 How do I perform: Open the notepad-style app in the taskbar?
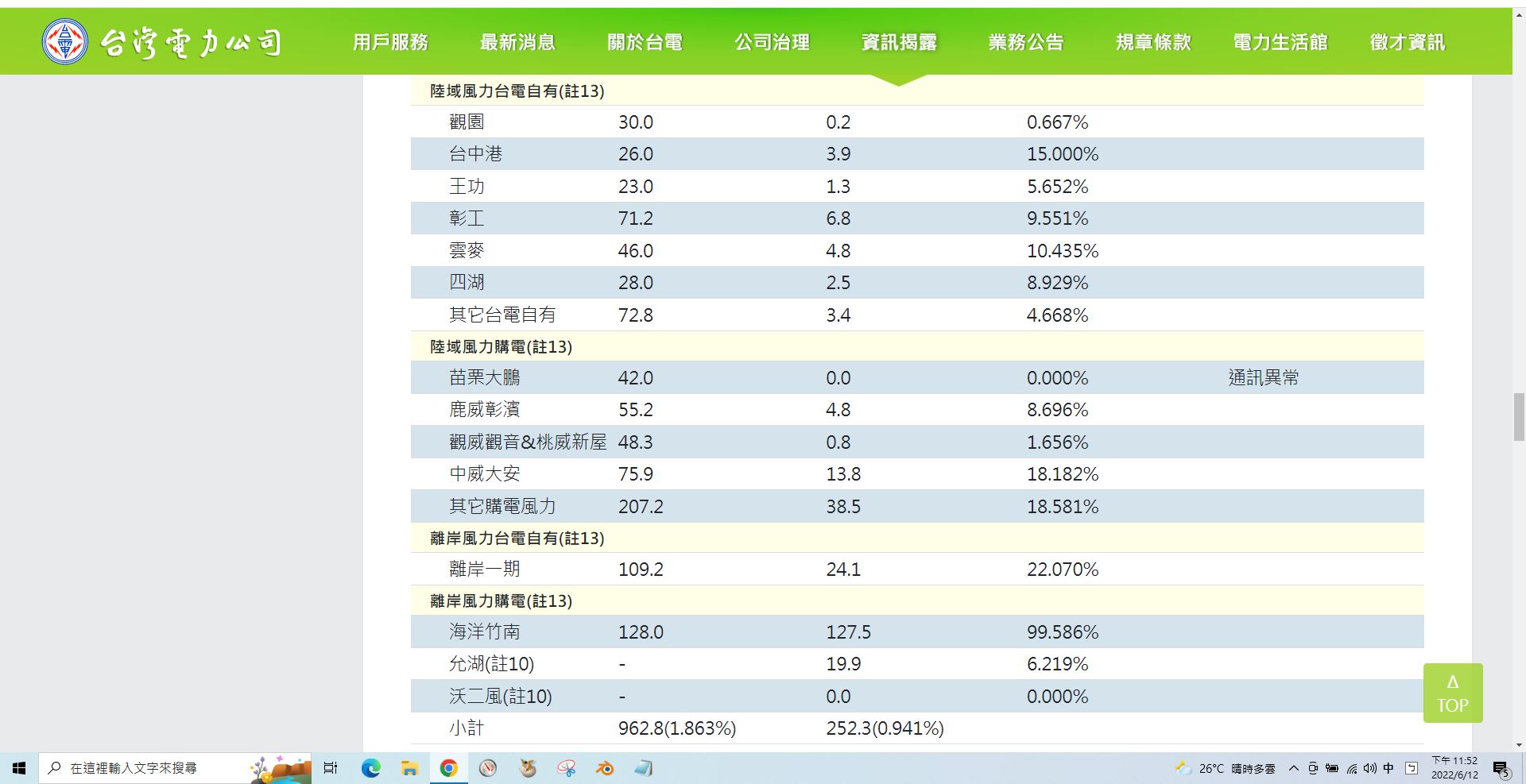coord(644,768)
